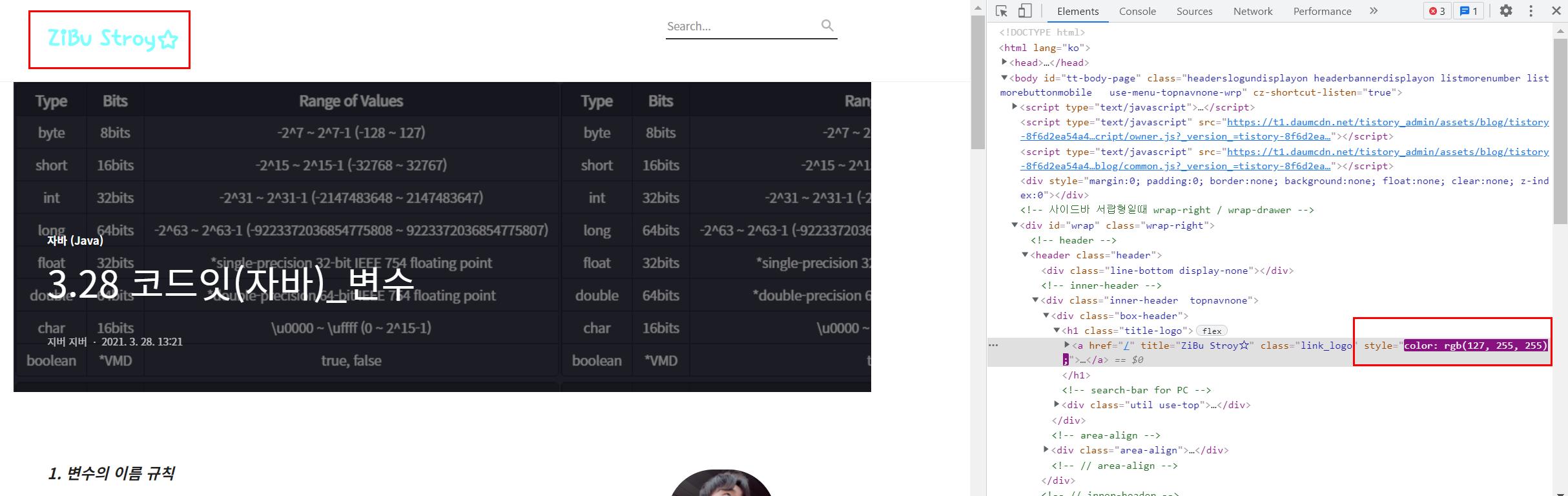Viewport: 1568px width, 496px height.
Task: Click the author profile photo thumbnail
Action: pos(721,483)
